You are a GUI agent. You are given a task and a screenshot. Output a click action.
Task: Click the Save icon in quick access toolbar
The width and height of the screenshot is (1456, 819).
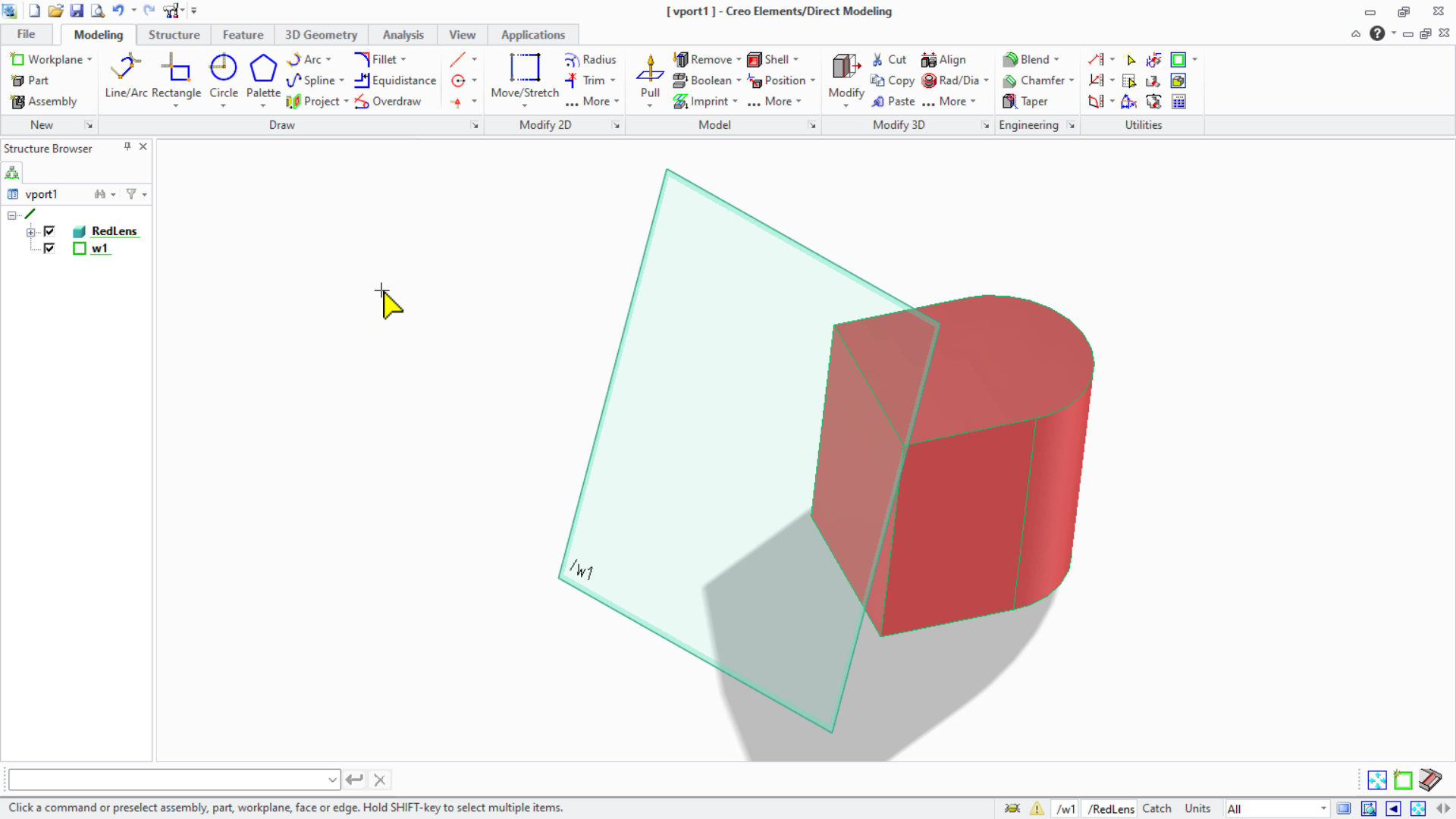click(77, 11)
